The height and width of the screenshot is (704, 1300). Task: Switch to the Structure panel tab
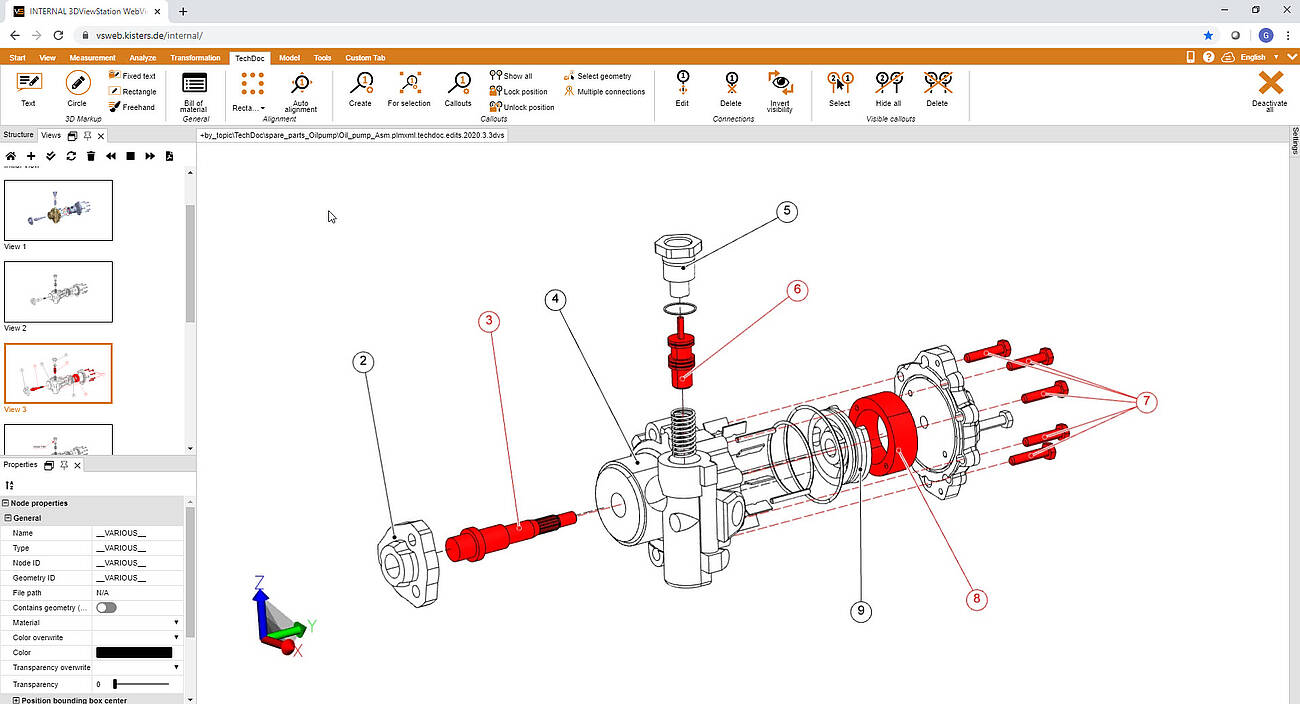tap(18, 135)
